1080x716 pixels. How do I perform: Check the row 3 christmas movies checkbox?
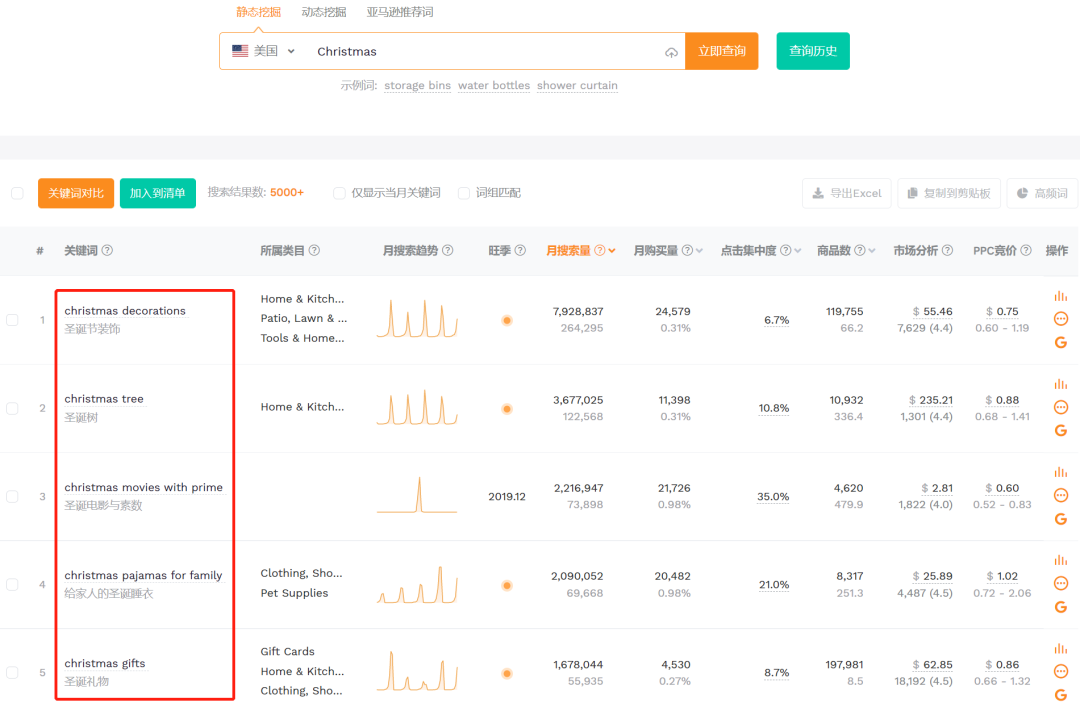click(12, 496)
